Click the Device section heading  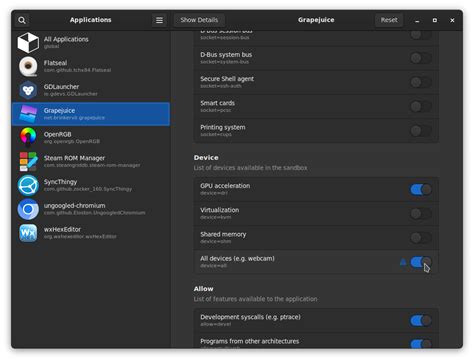pyautogui.click(x=206, y=158)
